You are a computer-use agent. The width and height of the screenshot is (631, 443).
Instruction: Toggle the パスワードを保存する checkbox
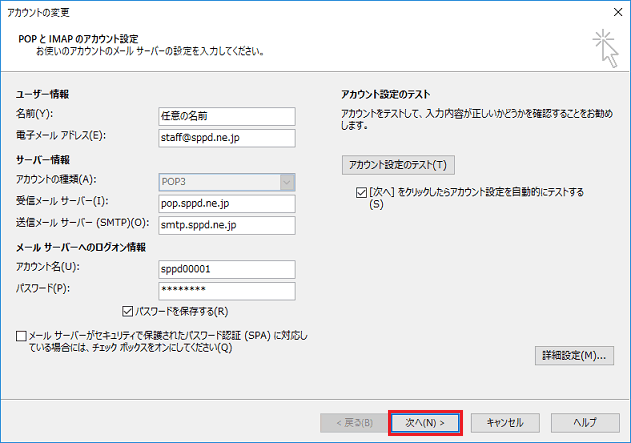click(128, 311)
